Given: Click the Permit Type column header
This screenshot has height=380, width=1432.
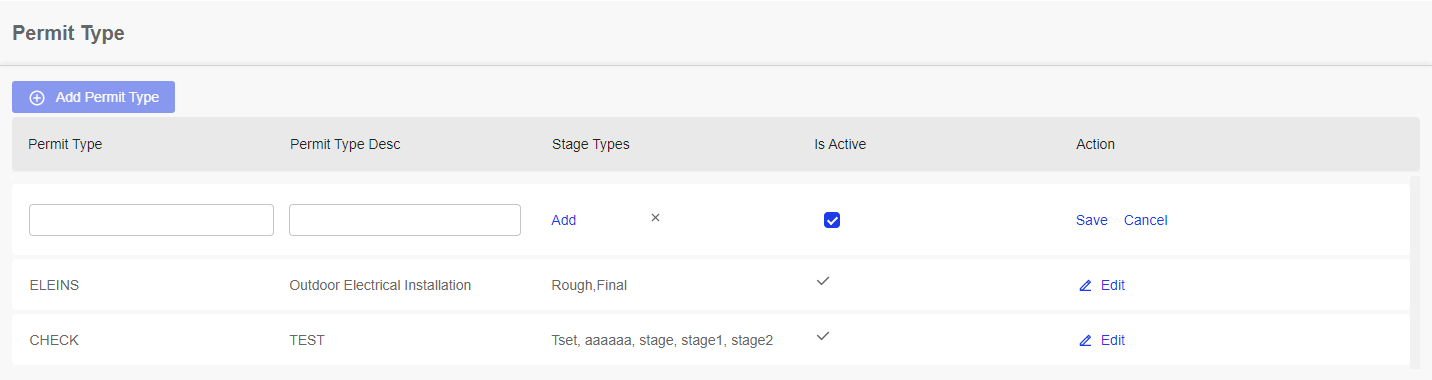Looking at the screenshot, I should (x=65, y=144).
